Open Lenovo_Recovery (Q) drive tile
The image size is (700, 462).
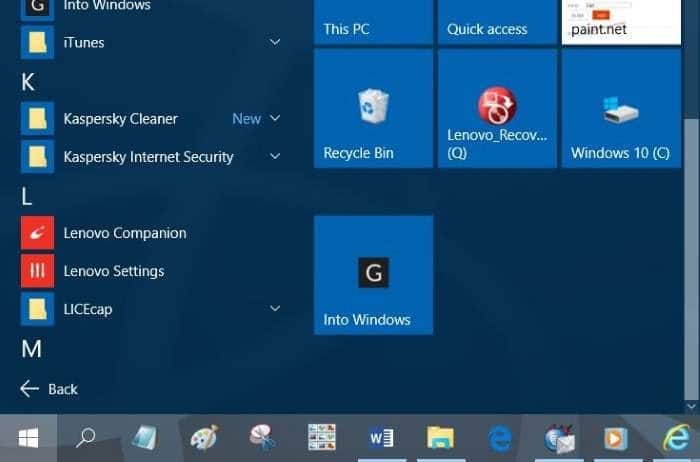497,108
